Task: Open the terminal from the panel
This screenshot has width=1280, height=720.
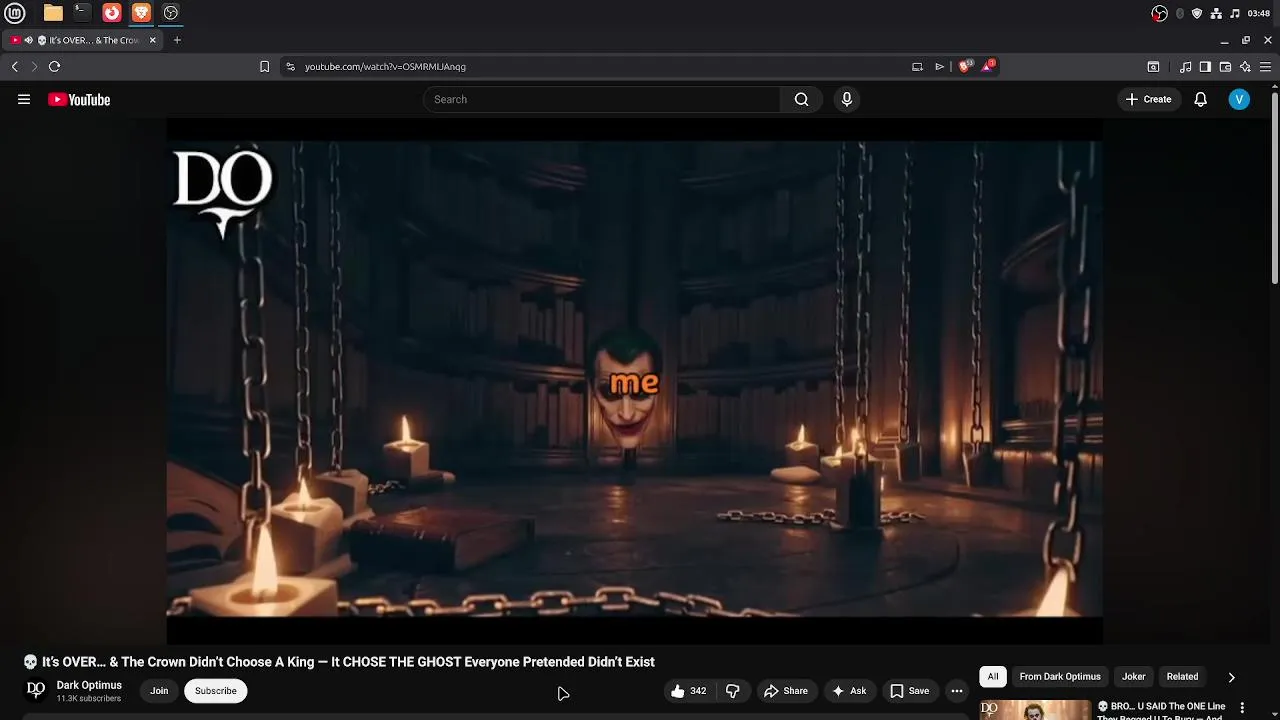Action: (x=82, y=13)
